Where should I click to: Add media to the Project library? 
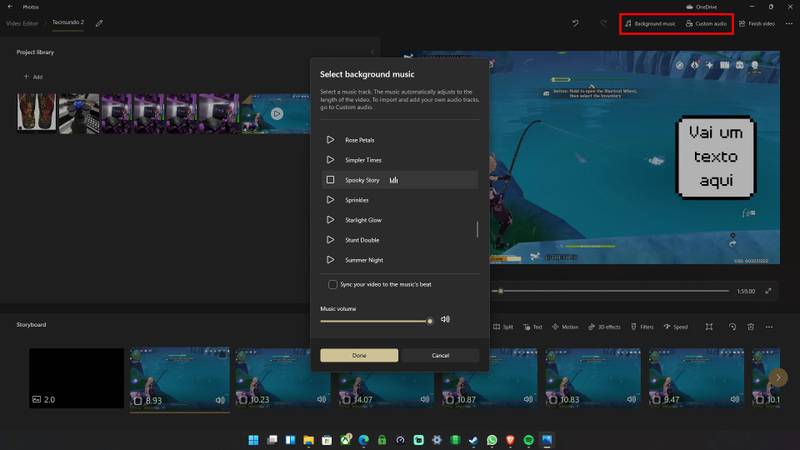click(x=33, y=77)
